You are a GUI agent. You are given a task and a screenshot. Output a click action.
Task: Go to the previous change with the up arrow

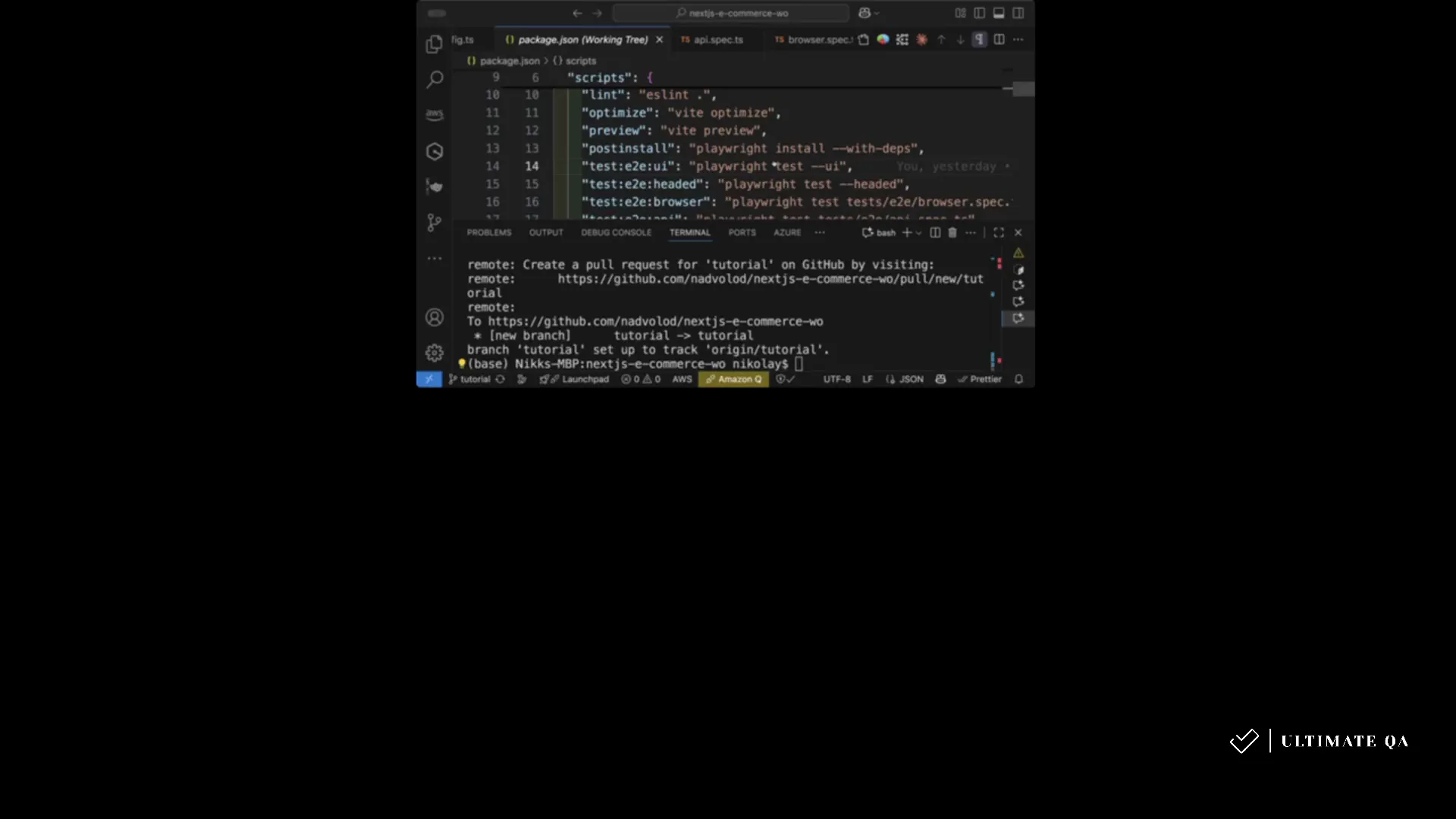click(x=941, y=39)
